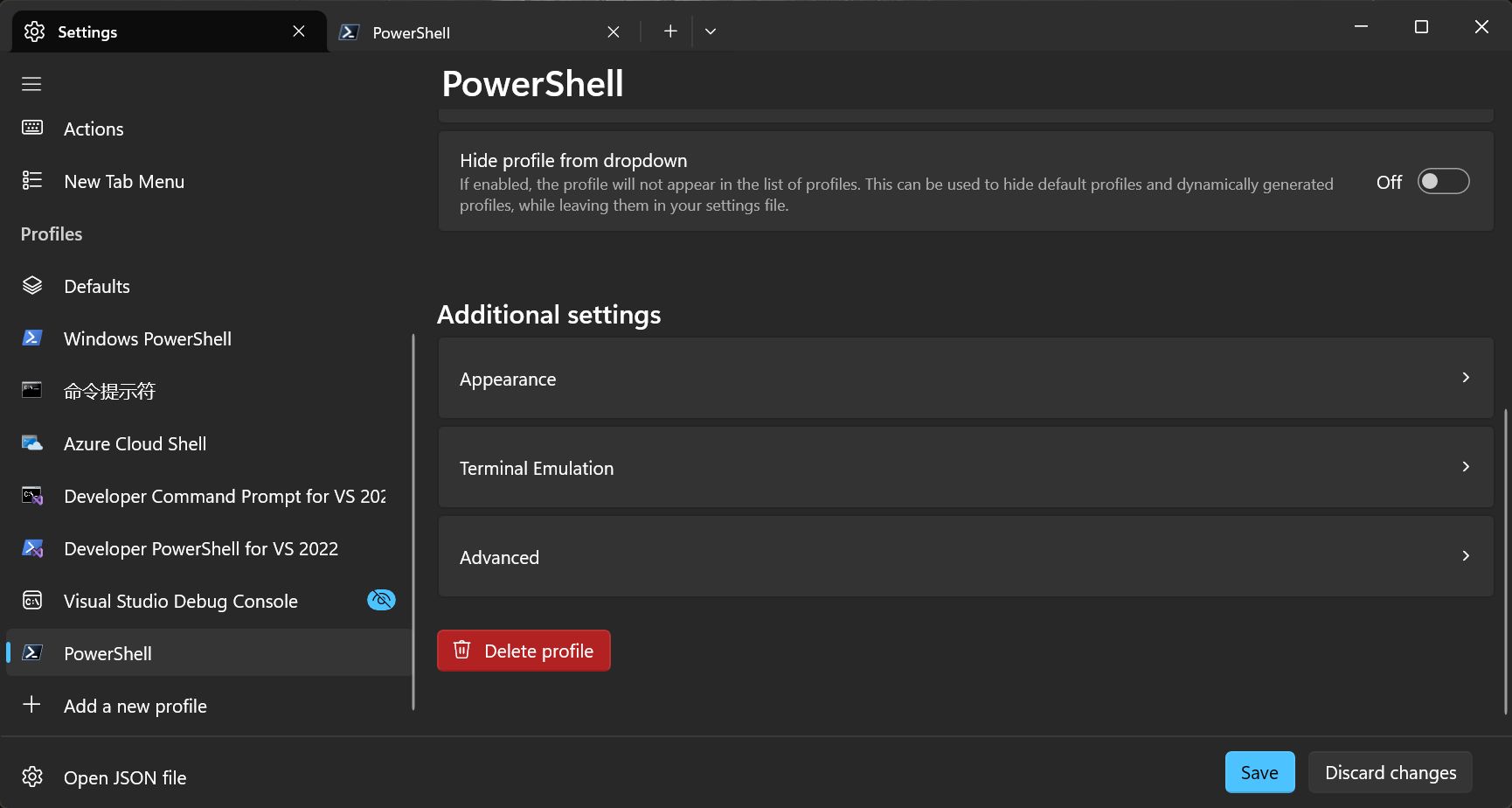Image resolution: width=1512 pixels, height=808 pixels.
Task: Delete the PowerShell profile
Action: click(524, 651)
